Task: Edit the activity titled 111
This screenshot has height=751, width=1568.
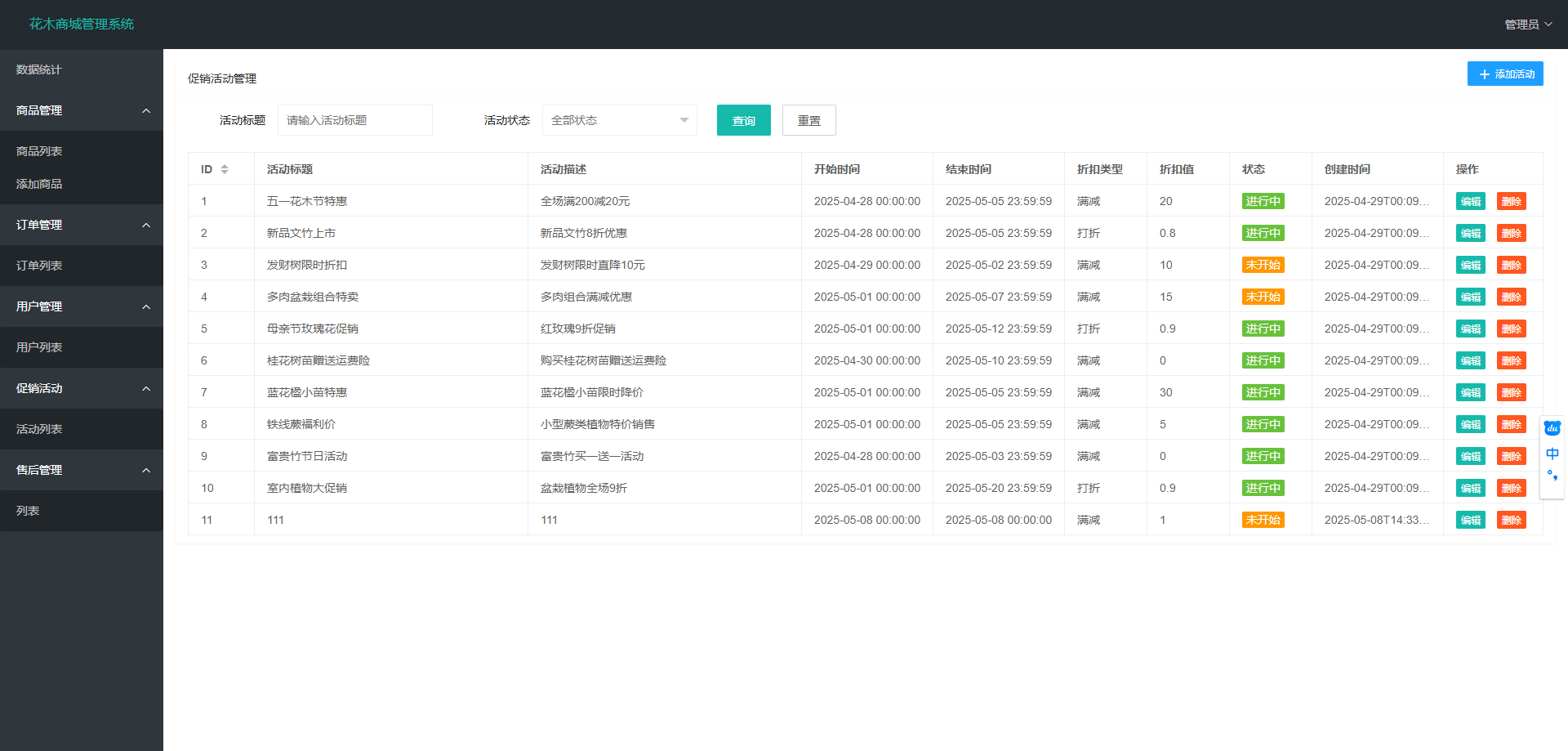Action: click(1471, 520)
